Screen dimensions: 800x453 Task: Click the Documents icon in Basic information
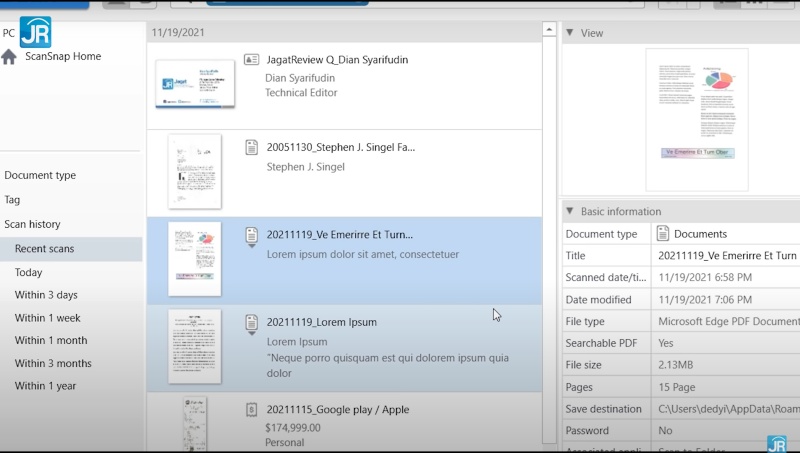663,234
